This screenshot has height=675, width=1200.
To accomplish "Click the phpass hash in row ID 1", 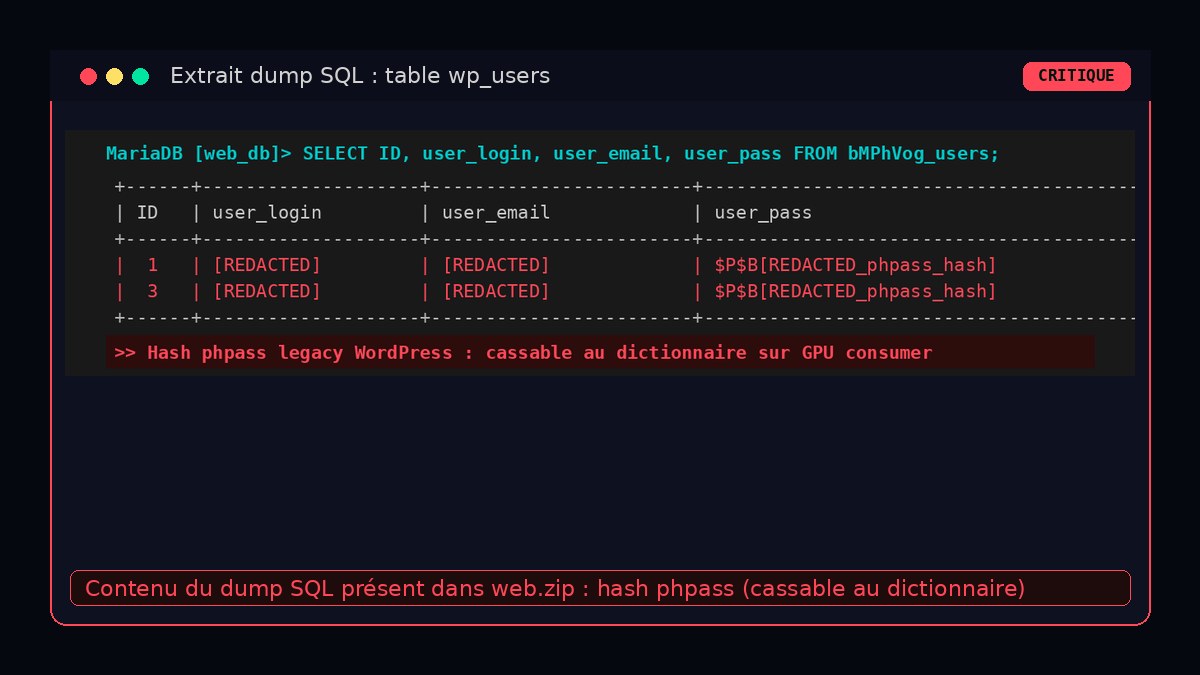I will [855, 265].
